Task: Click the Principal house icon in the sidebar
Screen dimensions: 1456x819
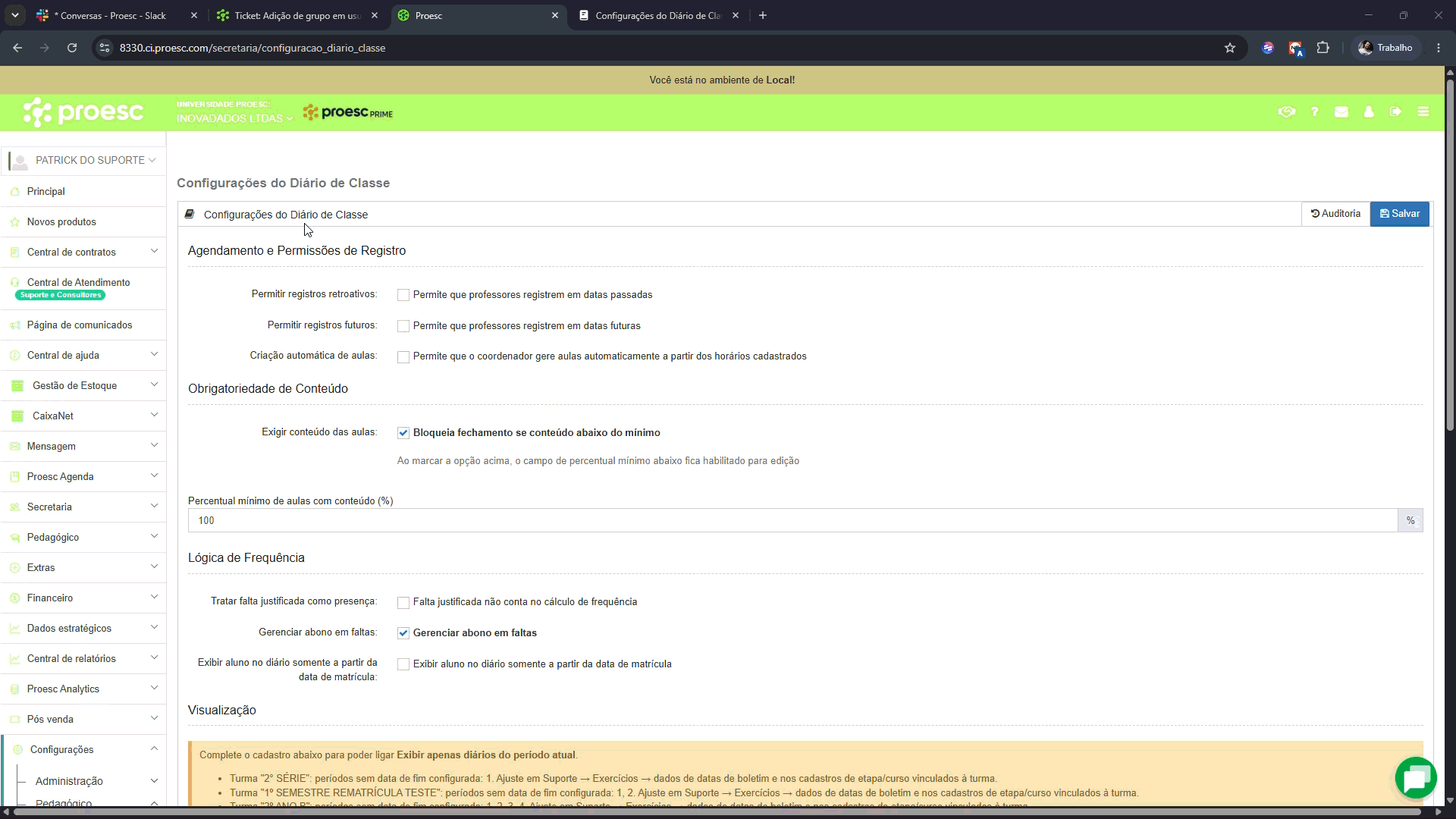Action: coord(14,192)
